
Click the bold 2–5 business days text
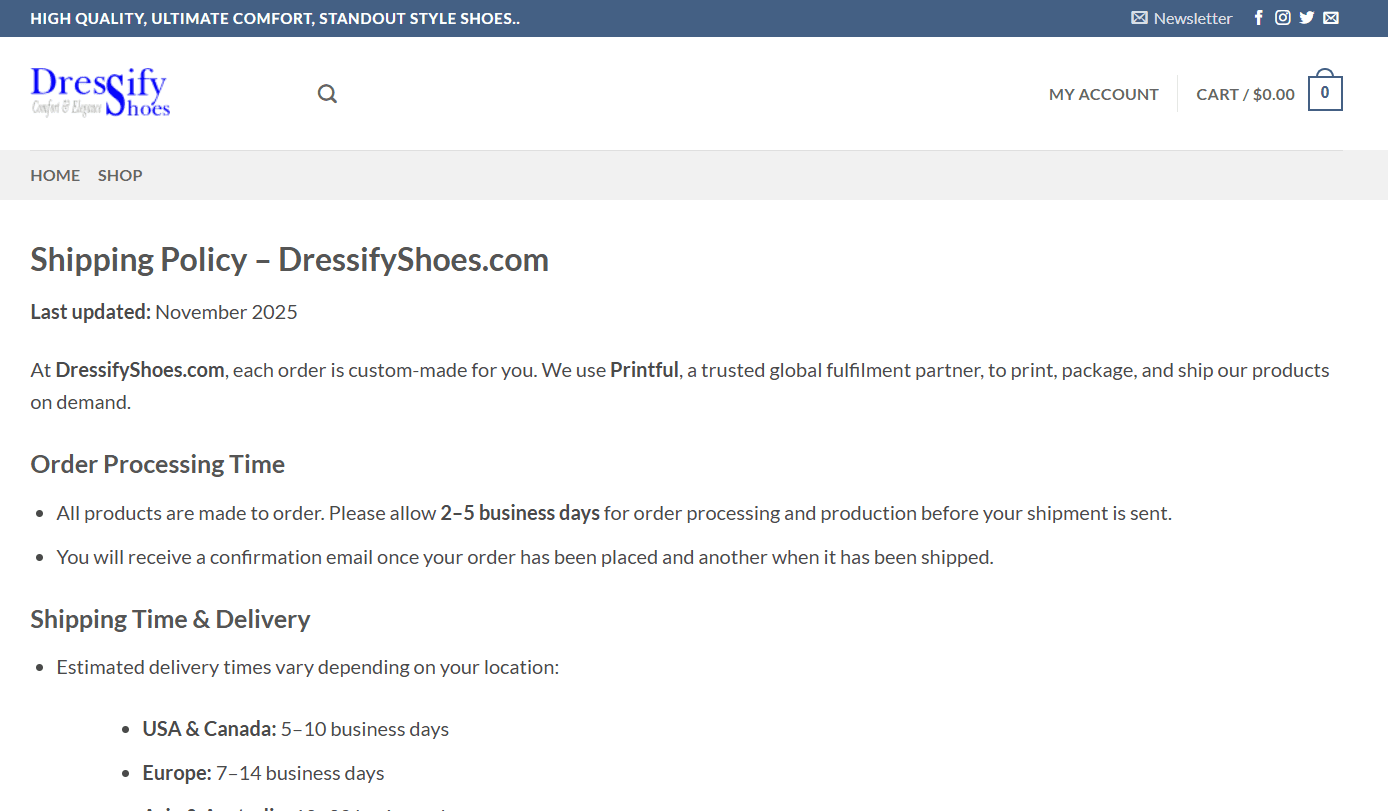point(520,513)
